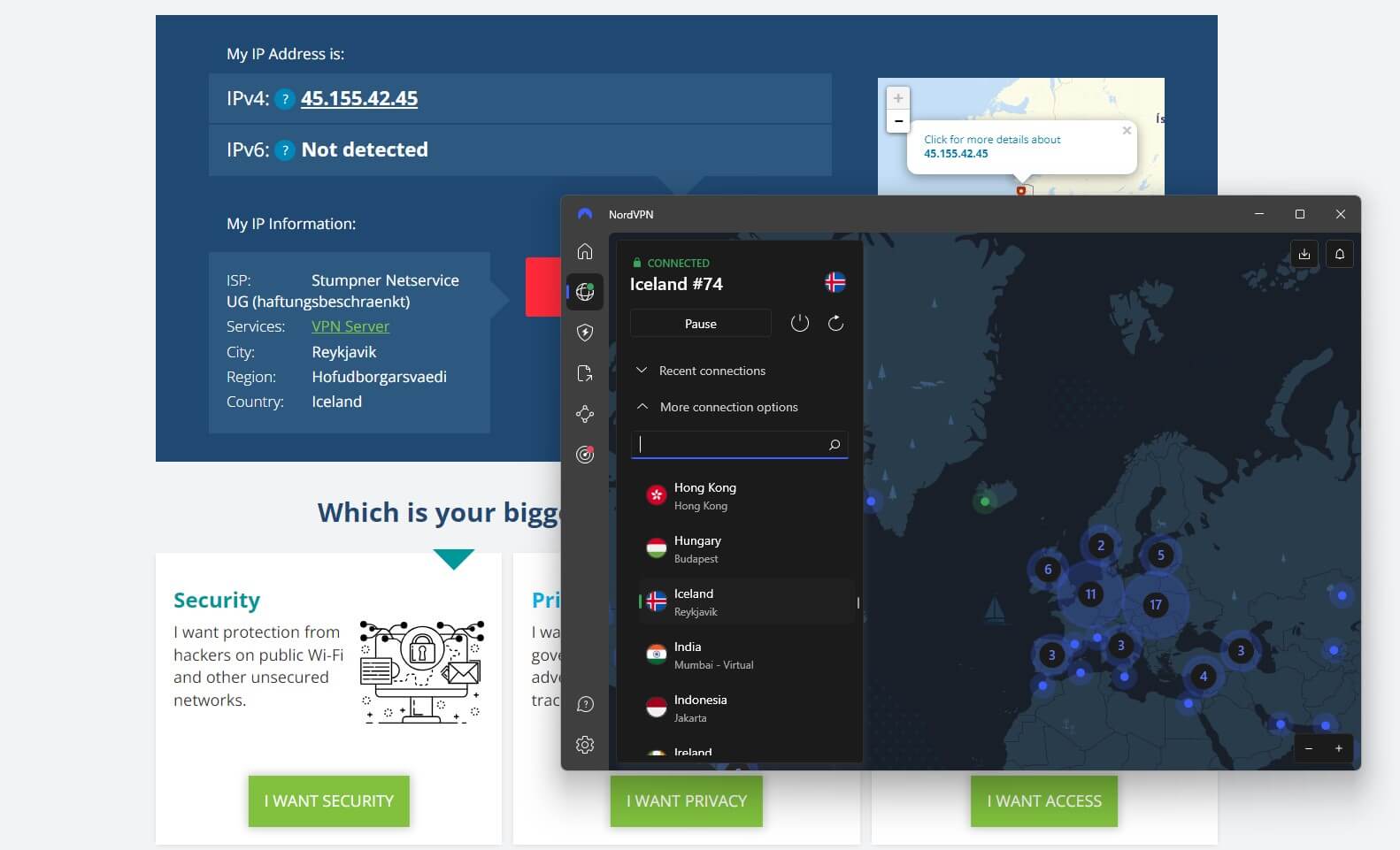Click the map cluster labeled 2
This screenshot has height=850, width=1400.
(1101, 546)
